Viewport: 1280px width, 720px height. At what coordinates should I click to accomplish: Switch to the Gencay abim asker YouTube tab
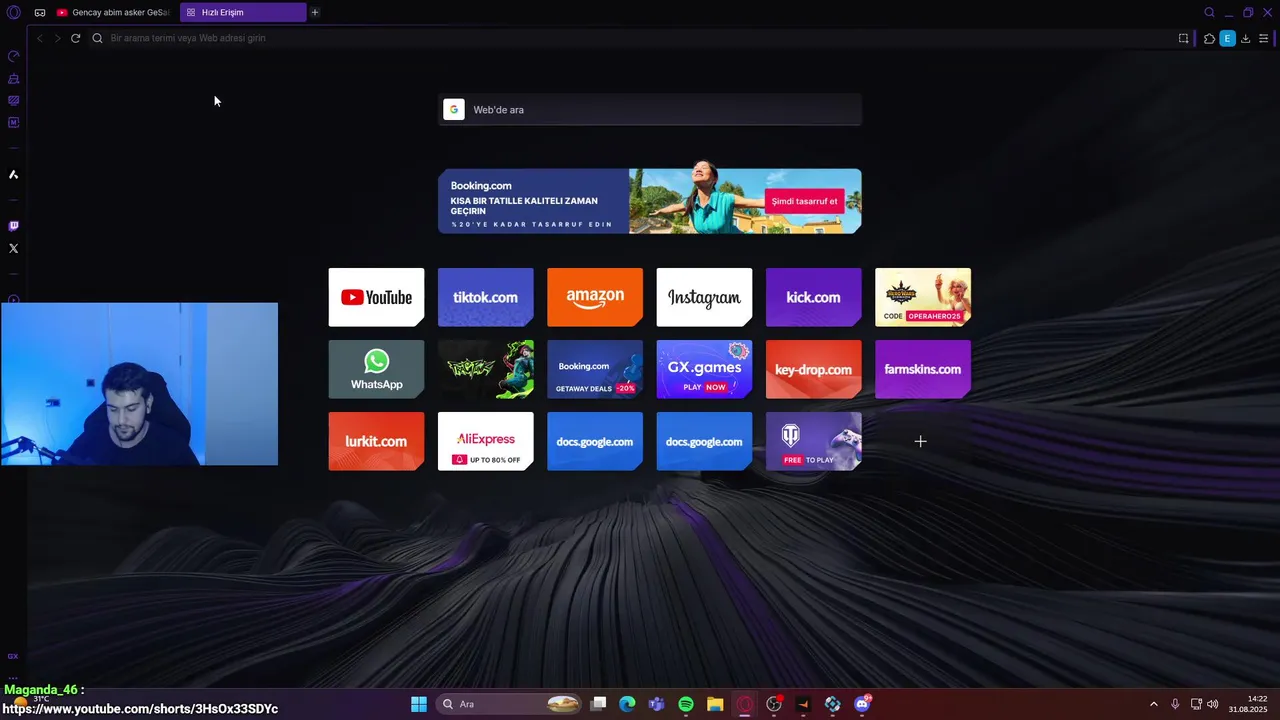tap(113, 13)
